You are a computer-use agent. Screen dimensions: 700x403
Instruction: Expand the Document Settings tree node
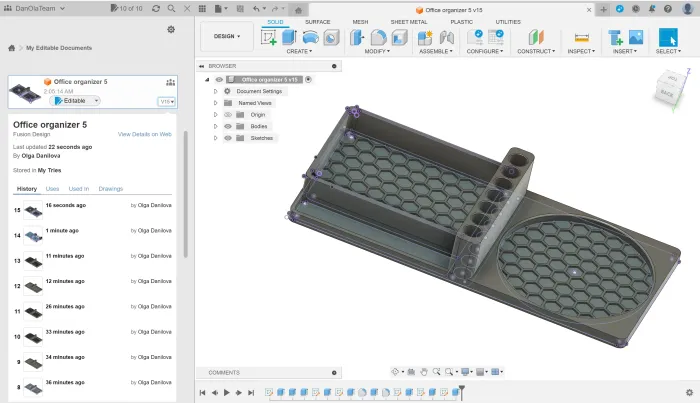[x=215, y=91]
